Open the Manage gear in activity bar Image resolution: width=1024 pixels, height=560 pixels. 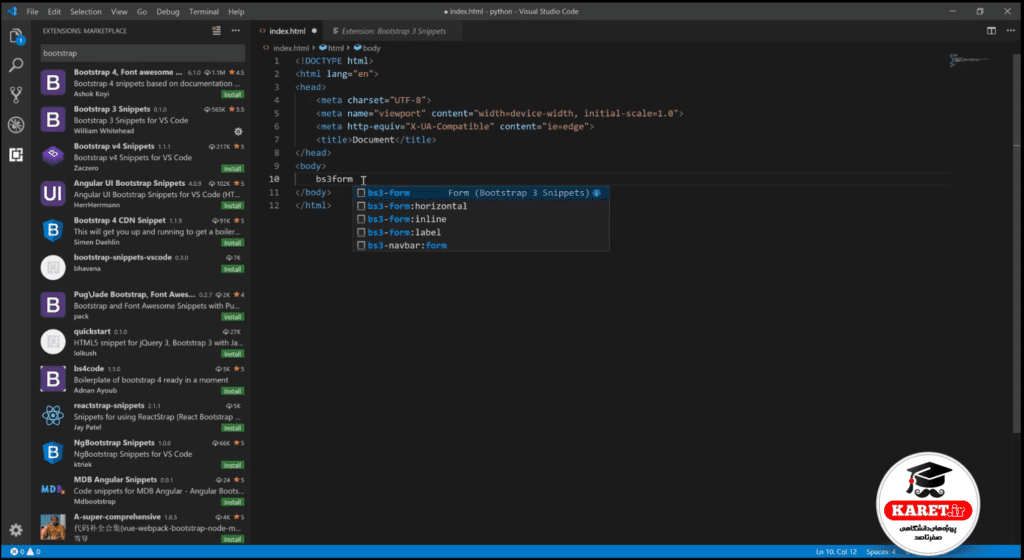[x=16, y=530]
